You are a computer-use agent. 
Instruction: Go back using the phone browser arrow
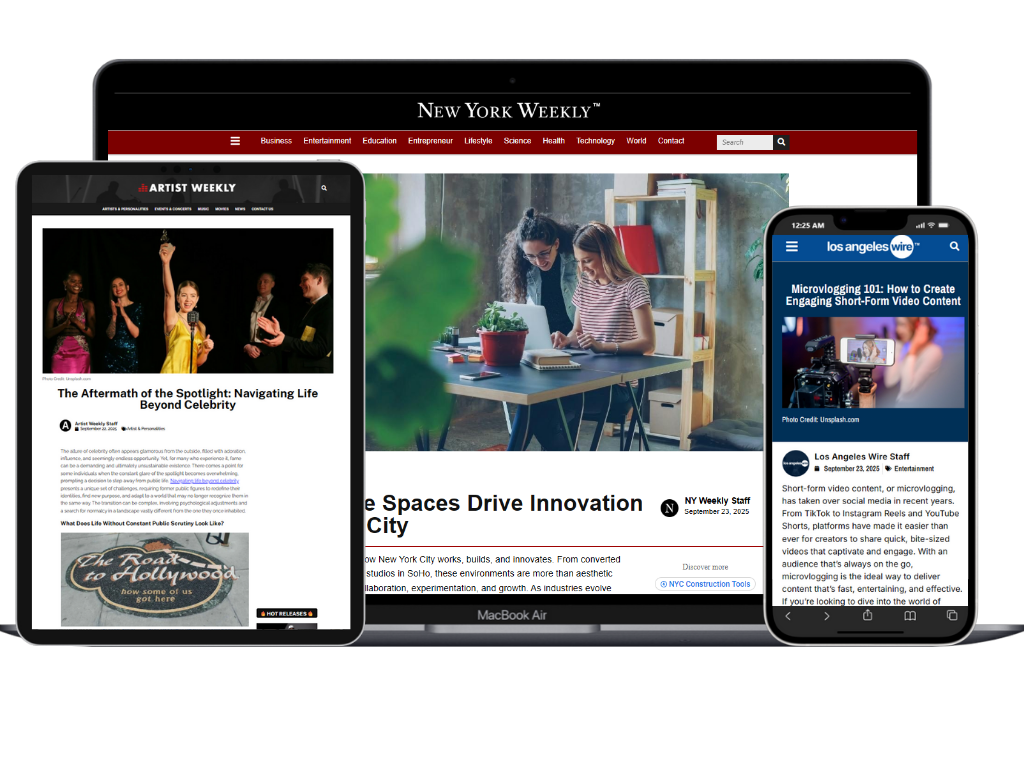(787, 615)
